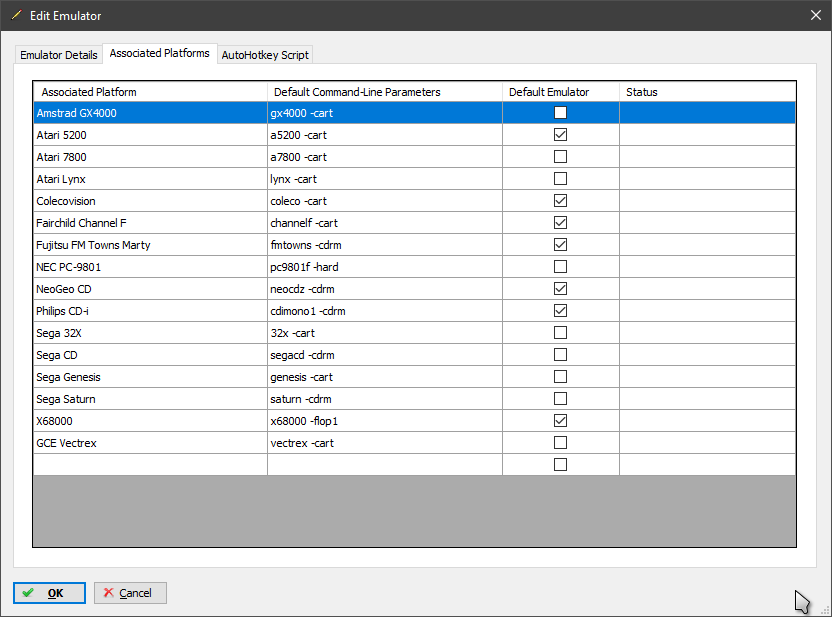
Task: Click the Default Emulator column header
Action: click(x=560, y=92)
